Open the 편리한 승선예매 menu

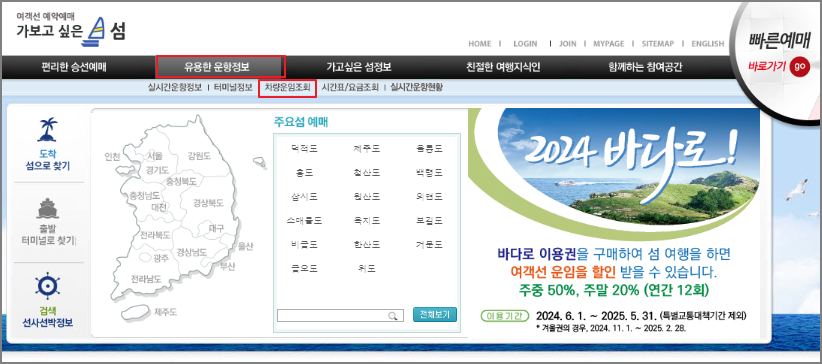tap(74, 67)
